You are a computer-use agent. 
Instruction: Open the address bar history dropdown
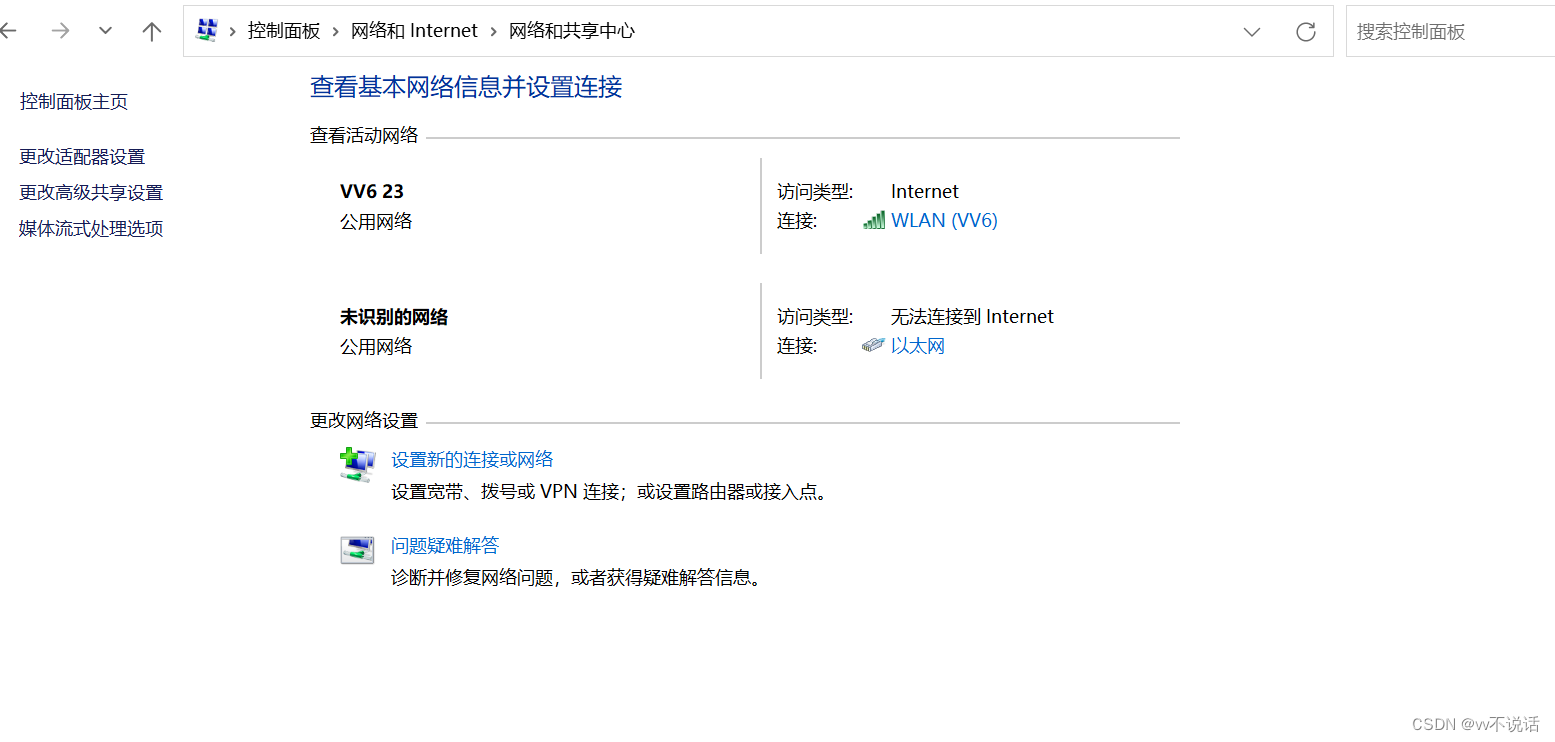(x=1252, y=32)
